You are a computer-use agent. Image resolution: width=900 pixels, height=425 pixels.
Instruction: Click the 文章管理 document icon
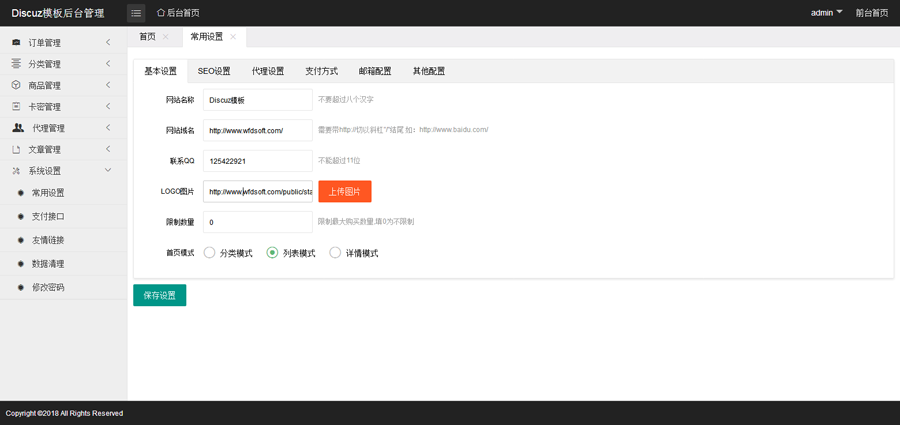click(16, 149)
